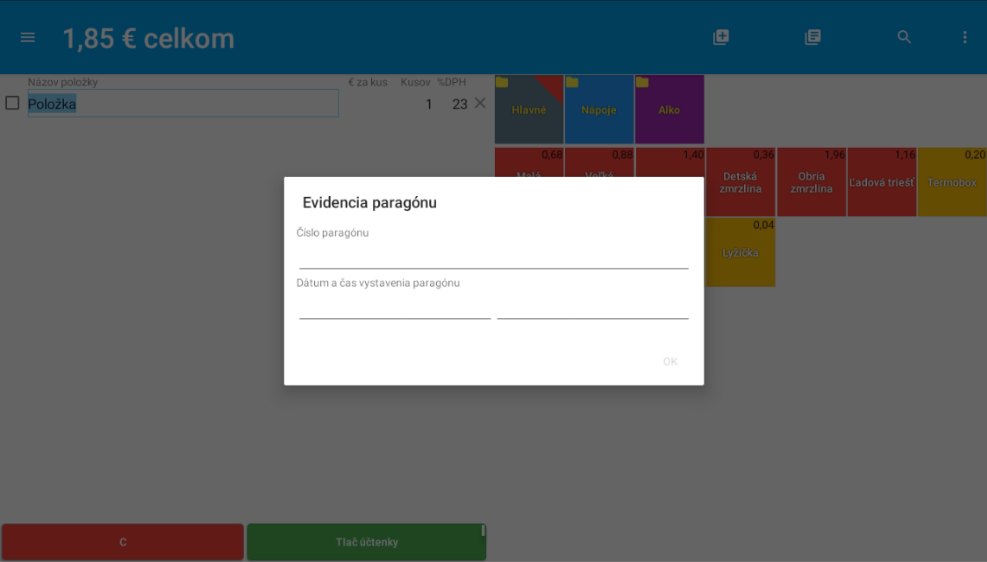Open the hamburger navigation menu

click(x=28, y=37)
